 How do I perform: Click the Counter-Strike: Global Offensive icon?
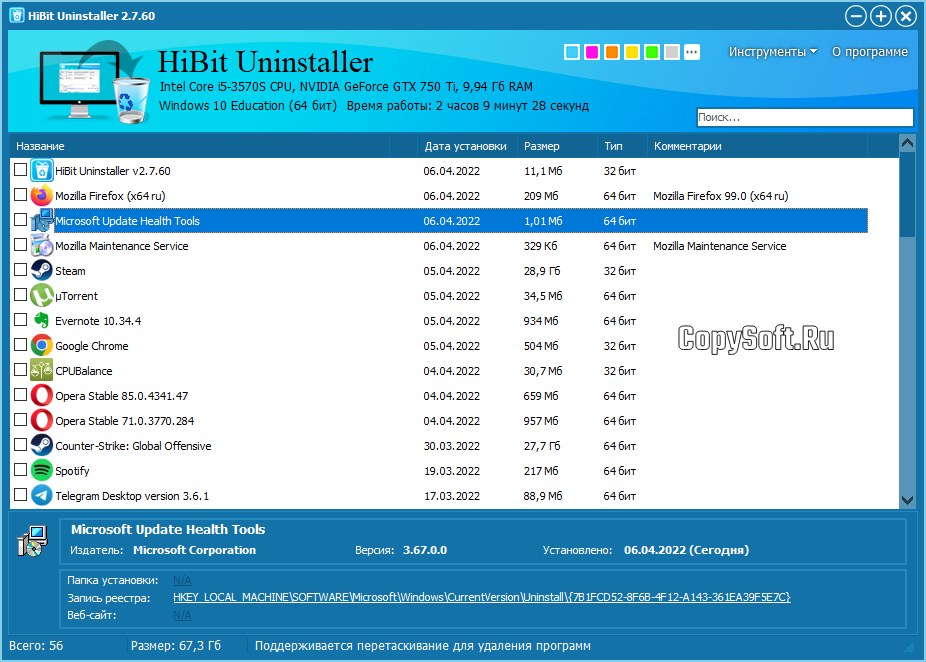click(x=42, y=445)
